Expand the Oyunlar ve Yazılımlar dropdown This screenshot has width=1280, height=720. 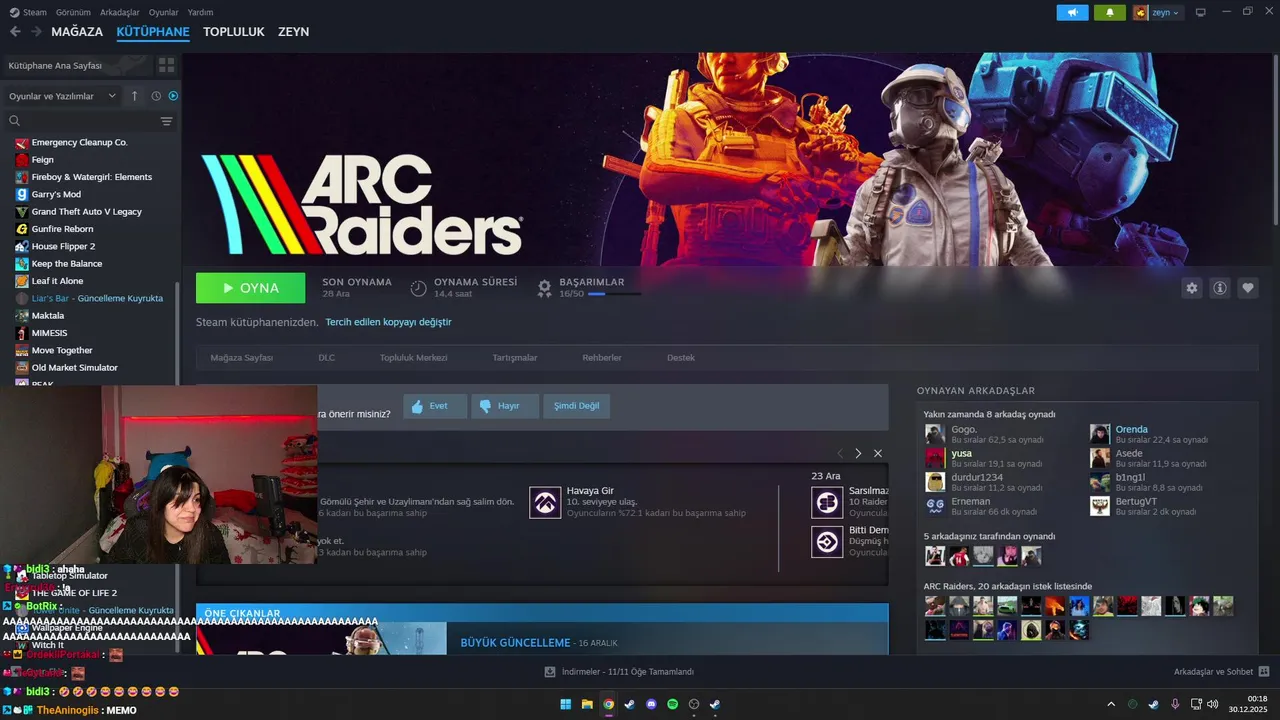64,96
